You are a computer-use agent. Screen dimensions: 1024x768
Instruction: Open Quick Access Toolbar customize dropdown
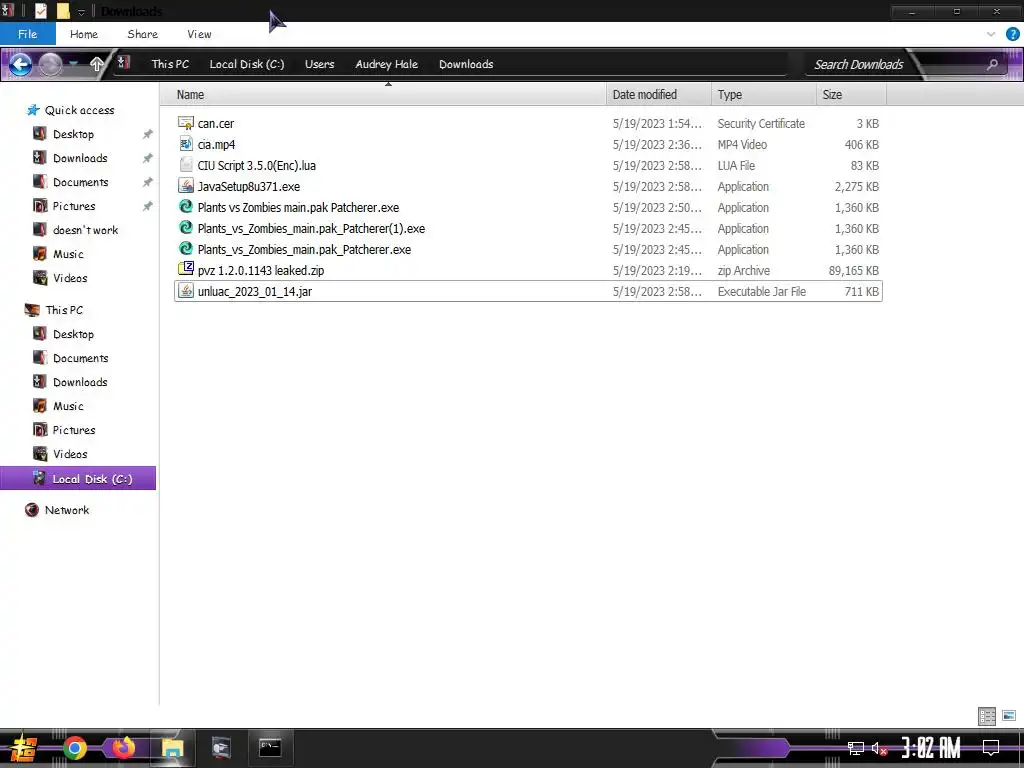click(82, 12)
